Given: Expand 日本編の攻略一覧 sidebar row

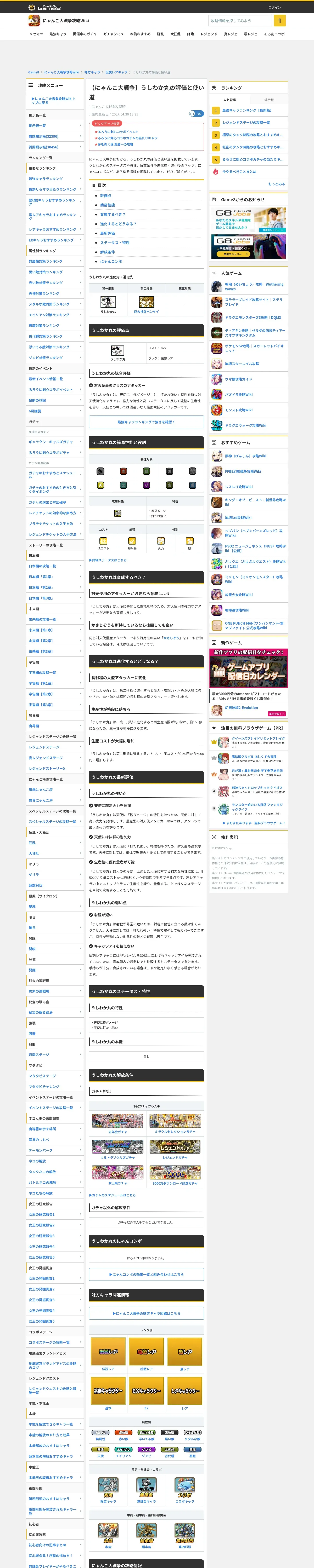Looking at the screenshot, I should (55, 566).
